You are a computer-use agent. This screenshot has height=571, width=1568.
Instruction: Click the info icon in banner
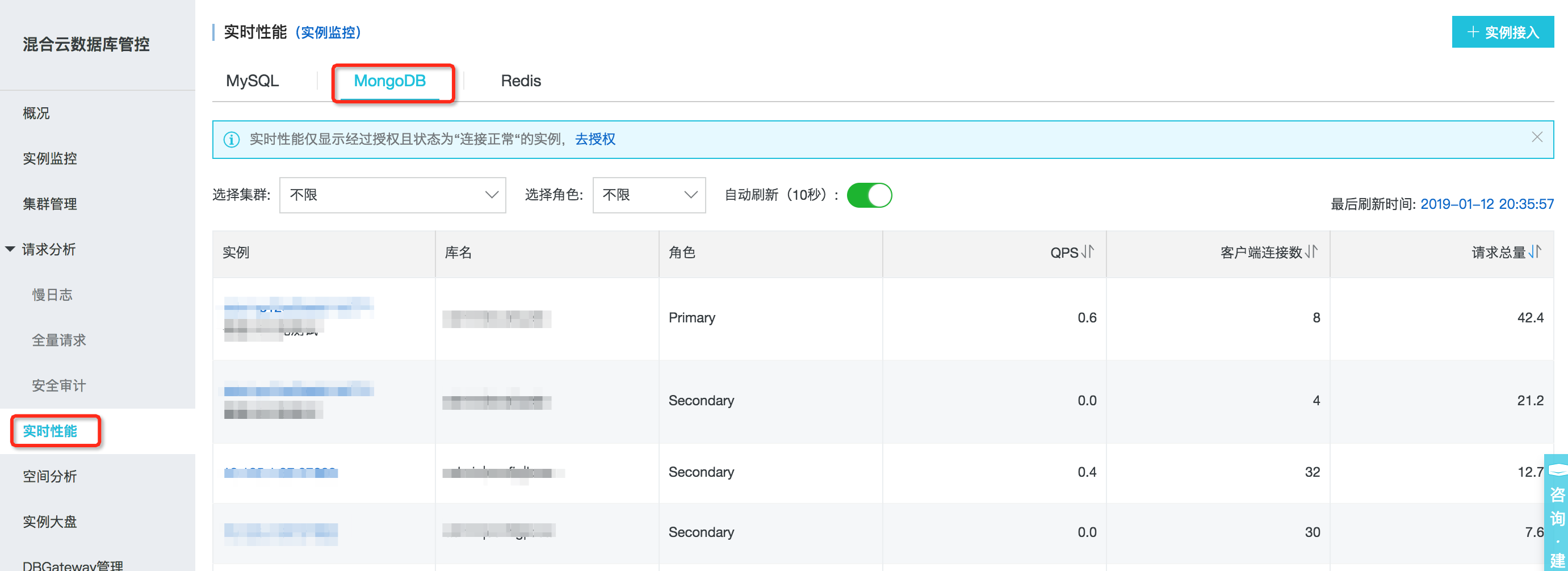point(231,140)
